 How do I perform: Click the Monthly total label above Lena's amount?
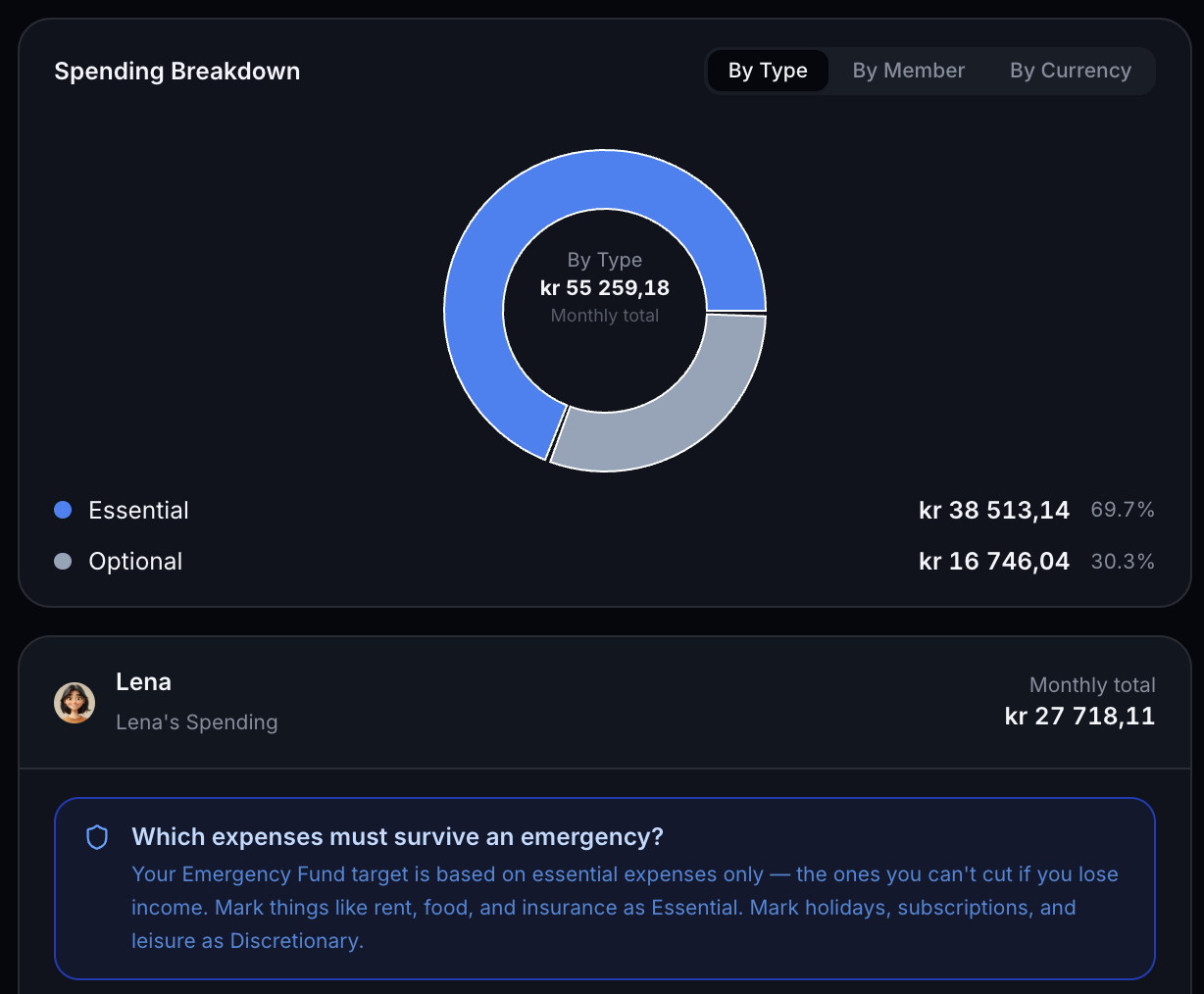click(x=1092, y=685)
